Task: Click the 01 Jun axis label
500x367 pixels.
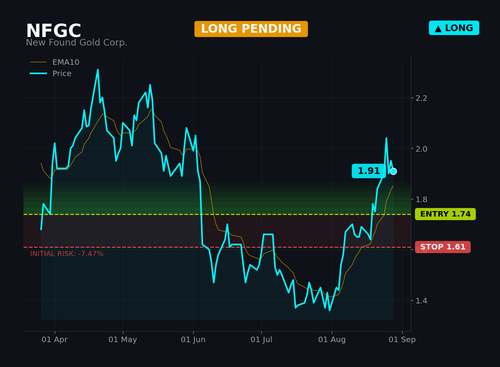Action: tap(193, 340)
